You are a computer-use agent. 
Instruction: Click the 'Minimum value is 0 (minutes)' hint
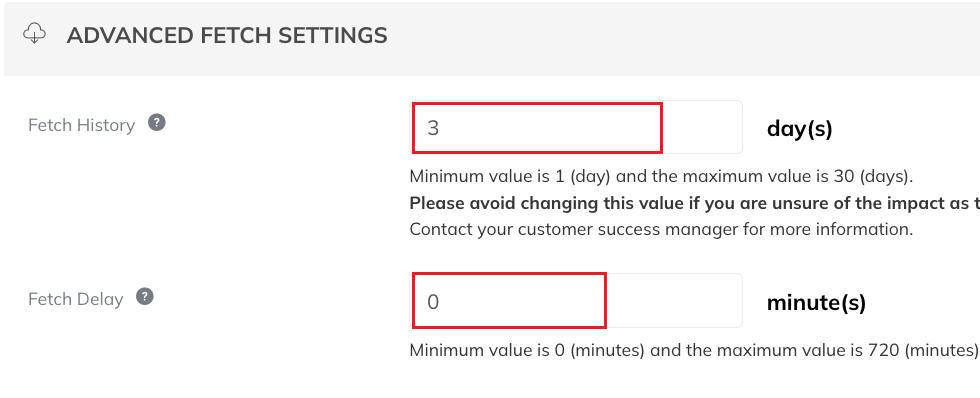[x=527, y=350]
